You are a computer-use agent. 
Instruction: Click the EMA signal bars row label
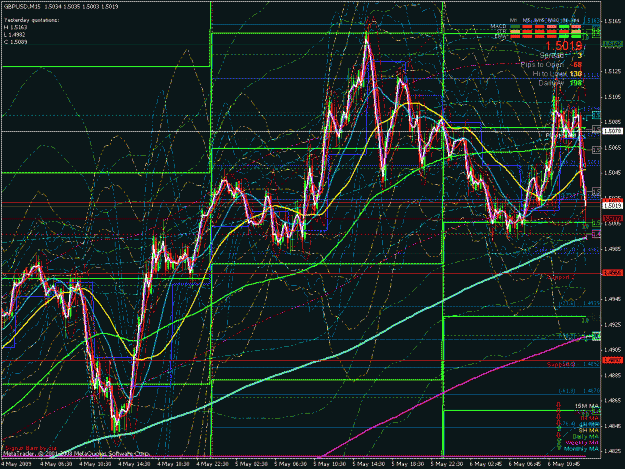(501, 36)
